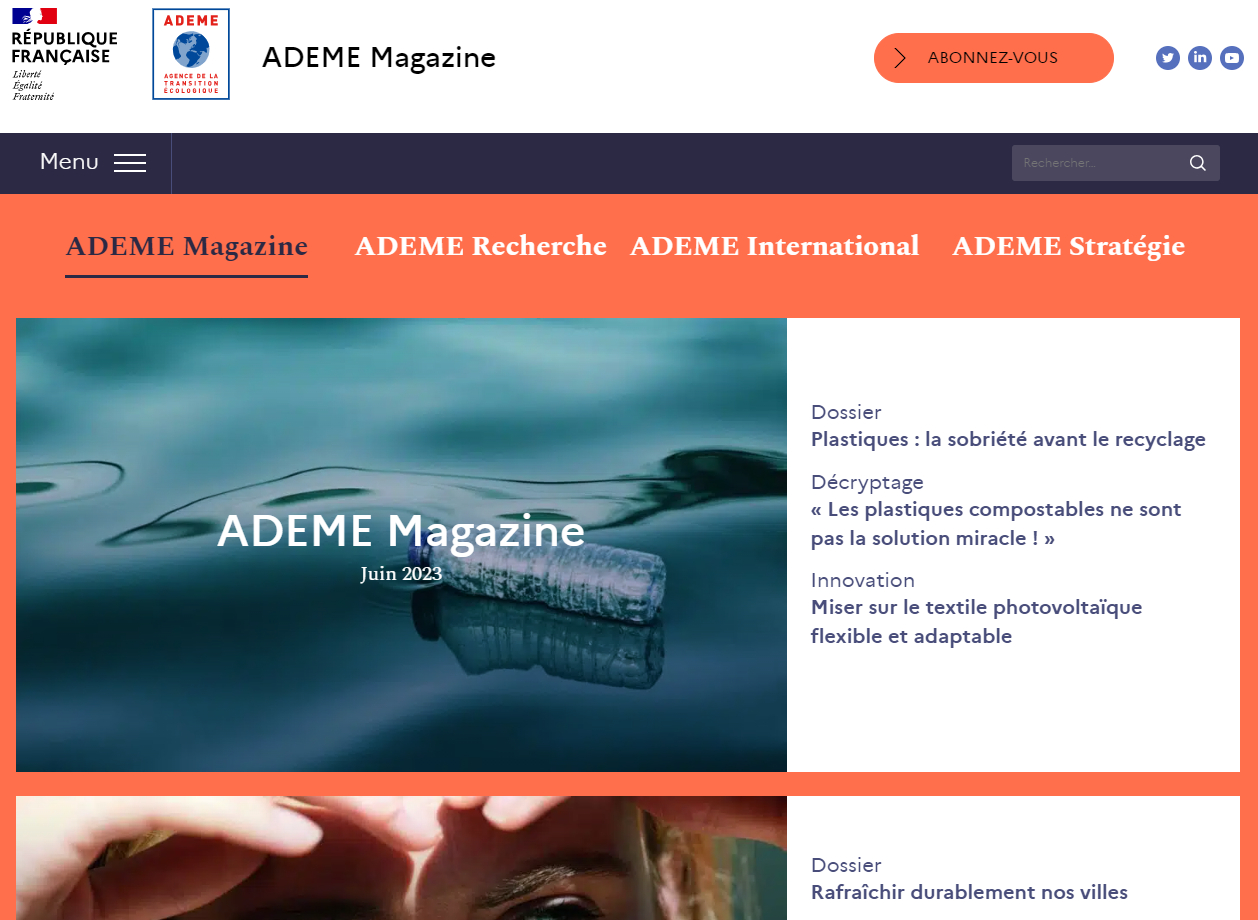Screen dimensions: 1258x920
Task: Open the ADEME YouTube channel icon
Action: point(1232,58)
